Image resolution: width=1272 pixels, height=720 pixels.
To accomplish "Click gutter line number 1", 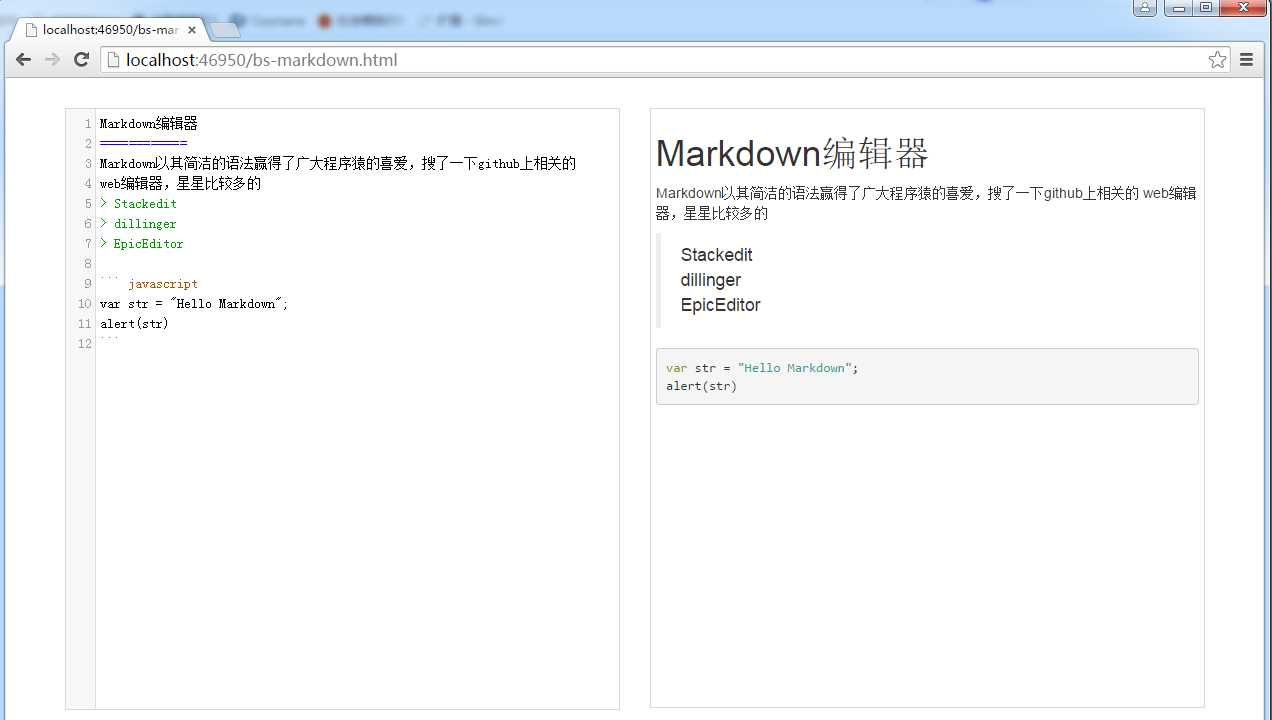I will pos(88,124).
